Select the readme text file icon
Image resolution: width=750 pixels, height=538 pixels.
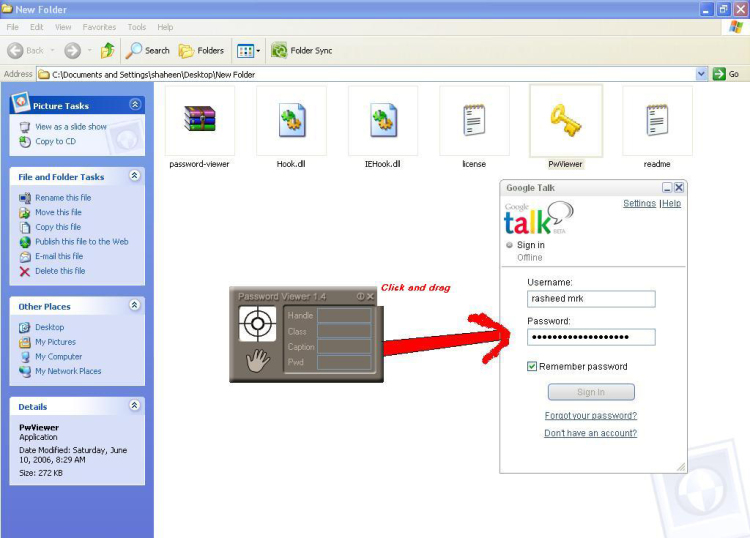click(657, 120)
